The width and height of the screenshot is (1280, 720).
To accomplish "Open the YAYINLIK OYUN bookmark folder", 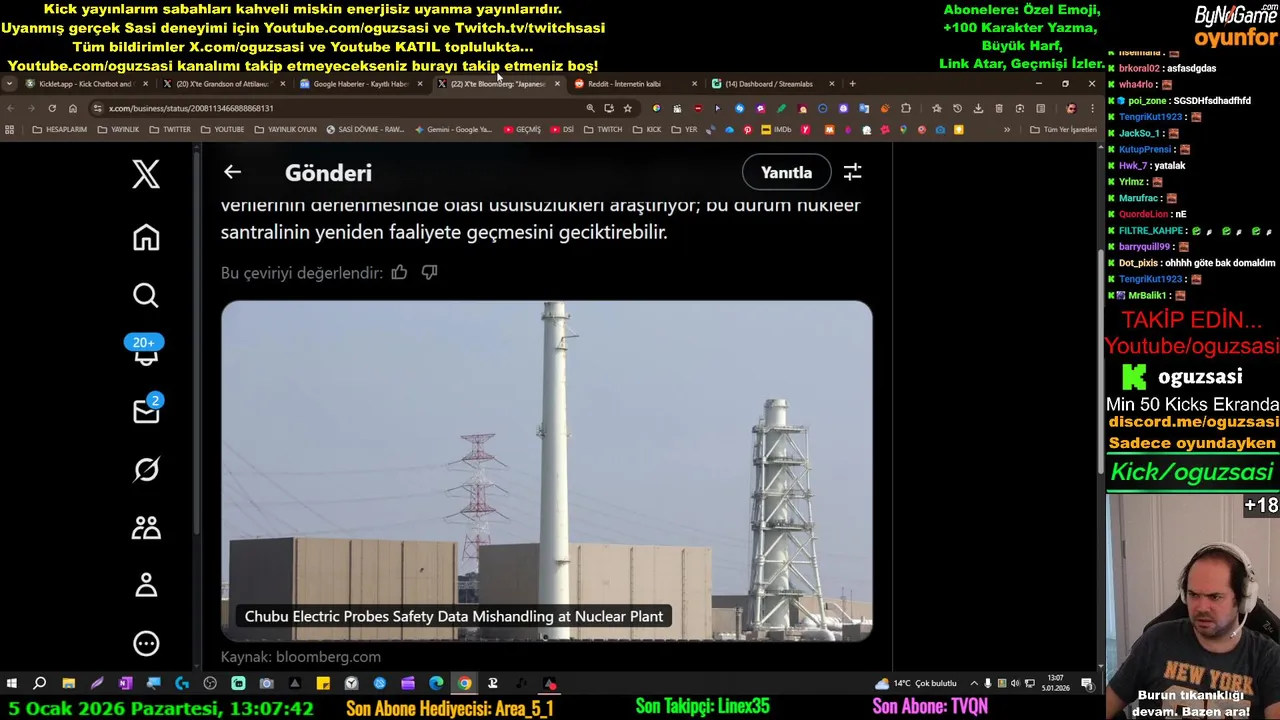I will (285, 130).
